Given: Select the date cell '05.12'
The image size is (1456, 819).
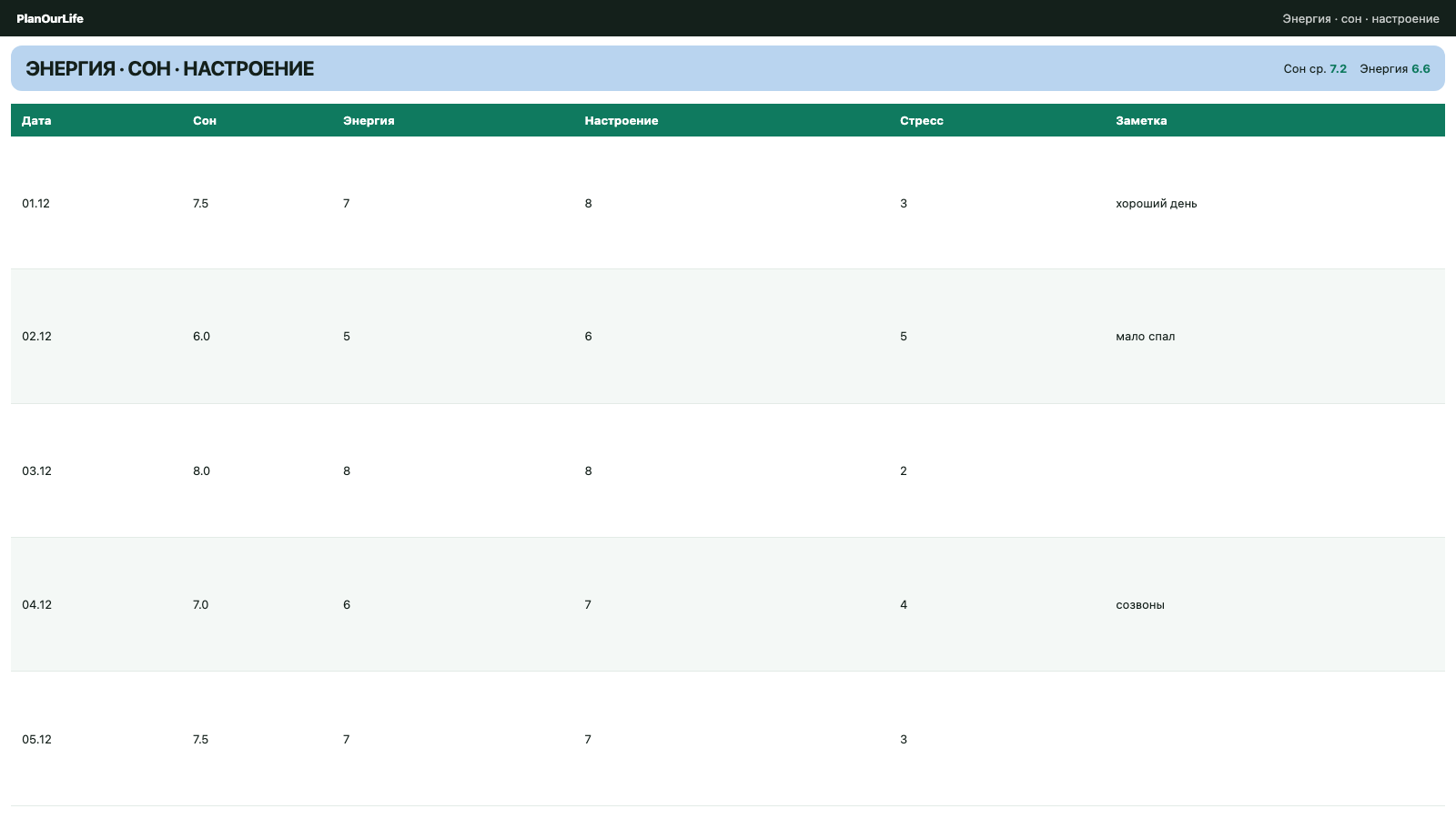Looking at the screenshot, I should click(x=37, y=739).
